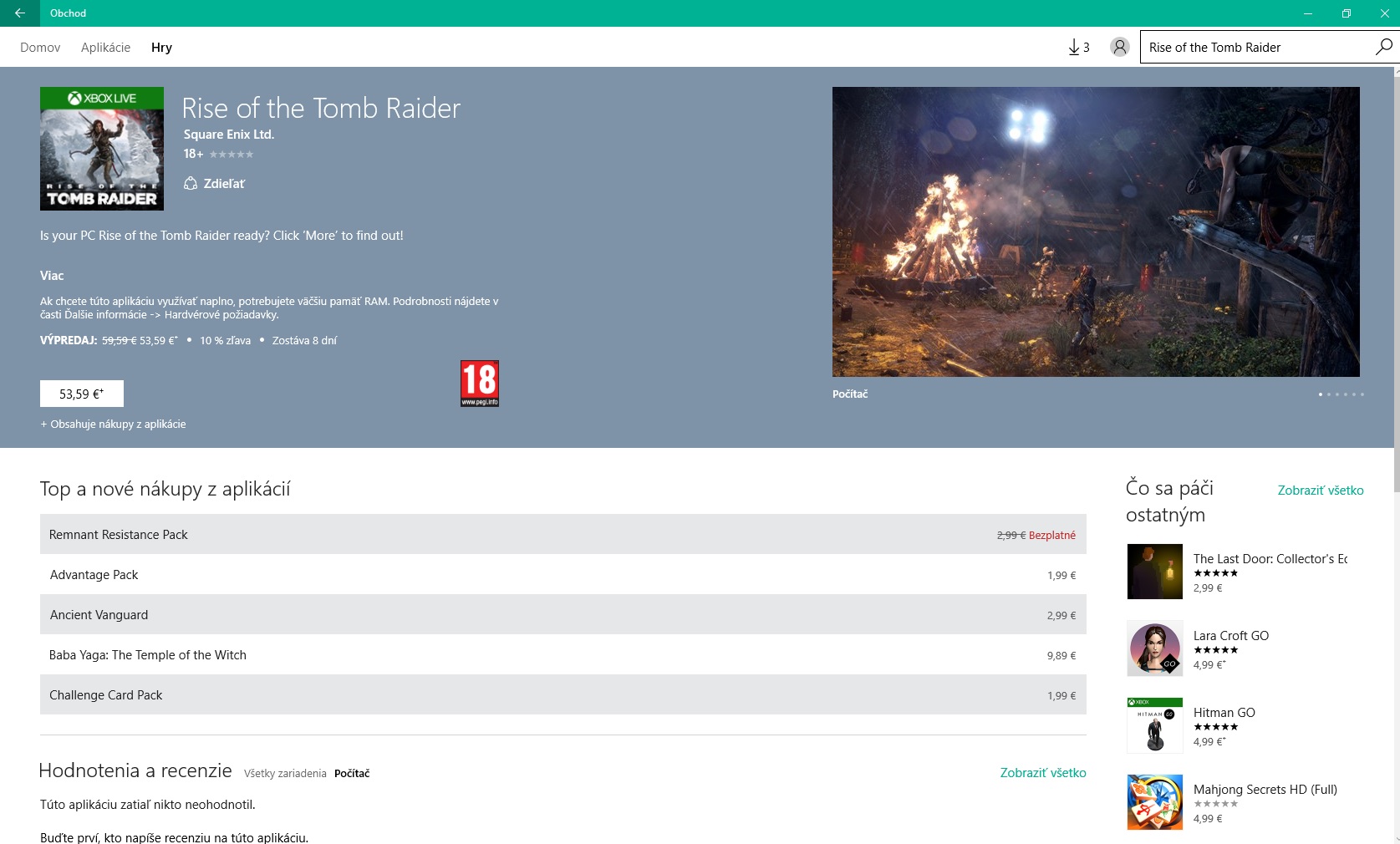The width and height of the screenshot is (1400, 844).
Task: Click the Rise of the Tomb Raider heading
Action: 321,109
